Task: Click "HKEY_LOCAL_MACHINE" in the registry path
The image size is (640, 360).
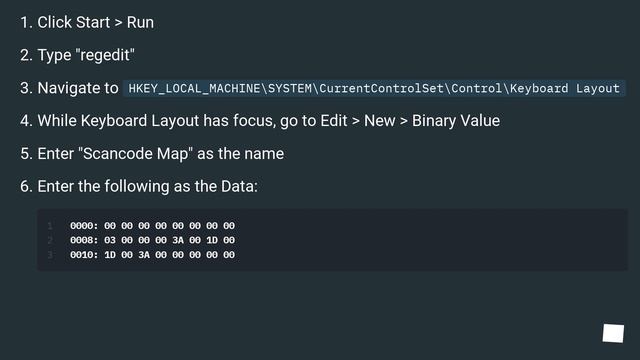Action: (x=194, y=89)
